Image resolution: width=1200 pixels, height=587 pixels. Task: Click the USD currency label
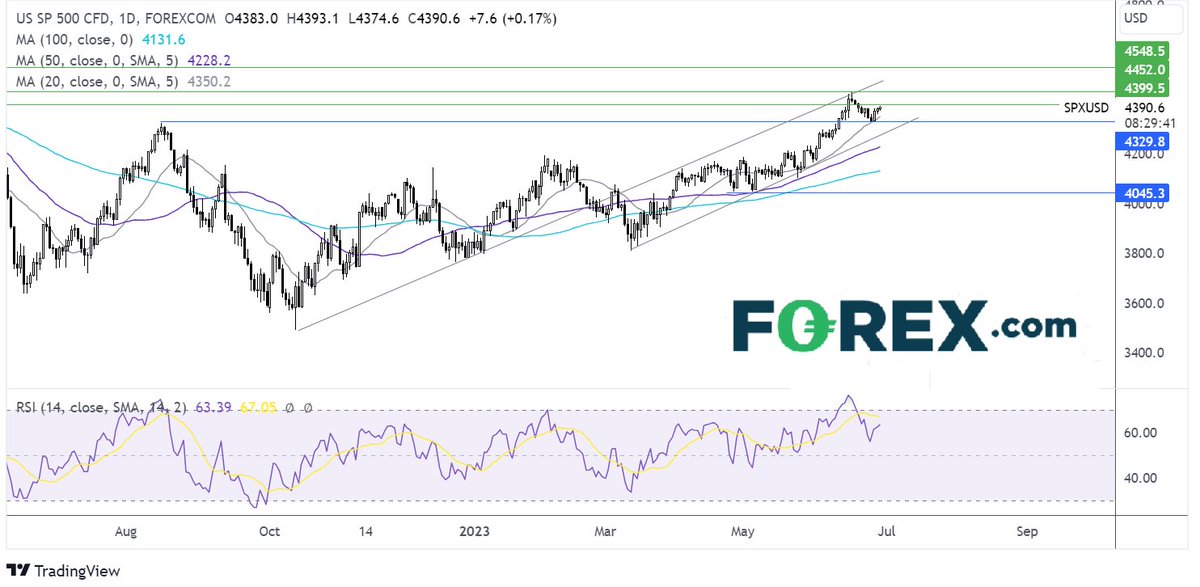[x=1138, y=16]
